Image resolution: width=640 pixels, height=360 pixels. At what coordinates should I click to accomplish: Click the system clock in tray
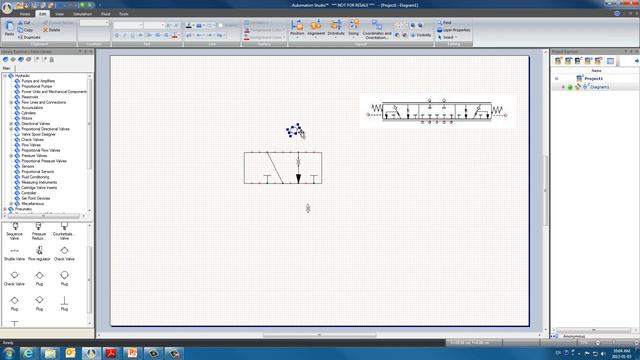(x=622, y=353)
